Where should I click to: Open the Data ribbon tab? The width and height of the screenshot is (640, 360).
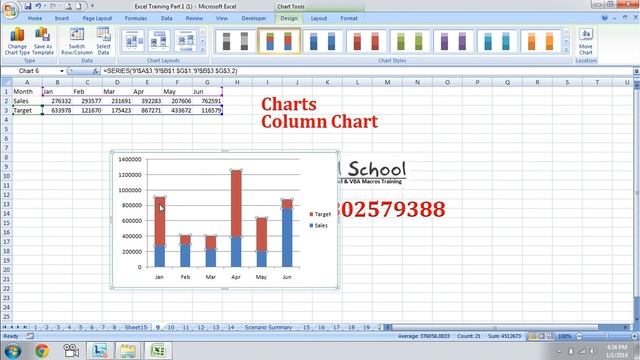(167, 18)
